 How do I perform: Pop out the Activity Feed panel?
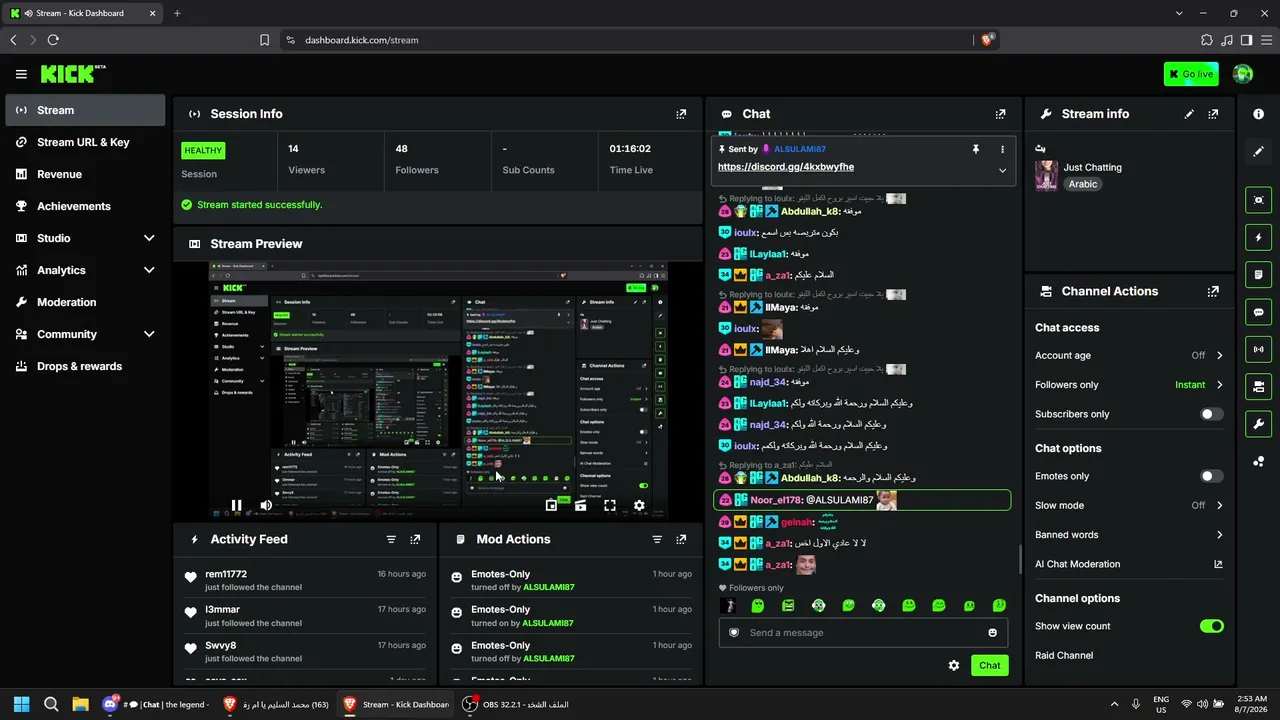(415, 539)
